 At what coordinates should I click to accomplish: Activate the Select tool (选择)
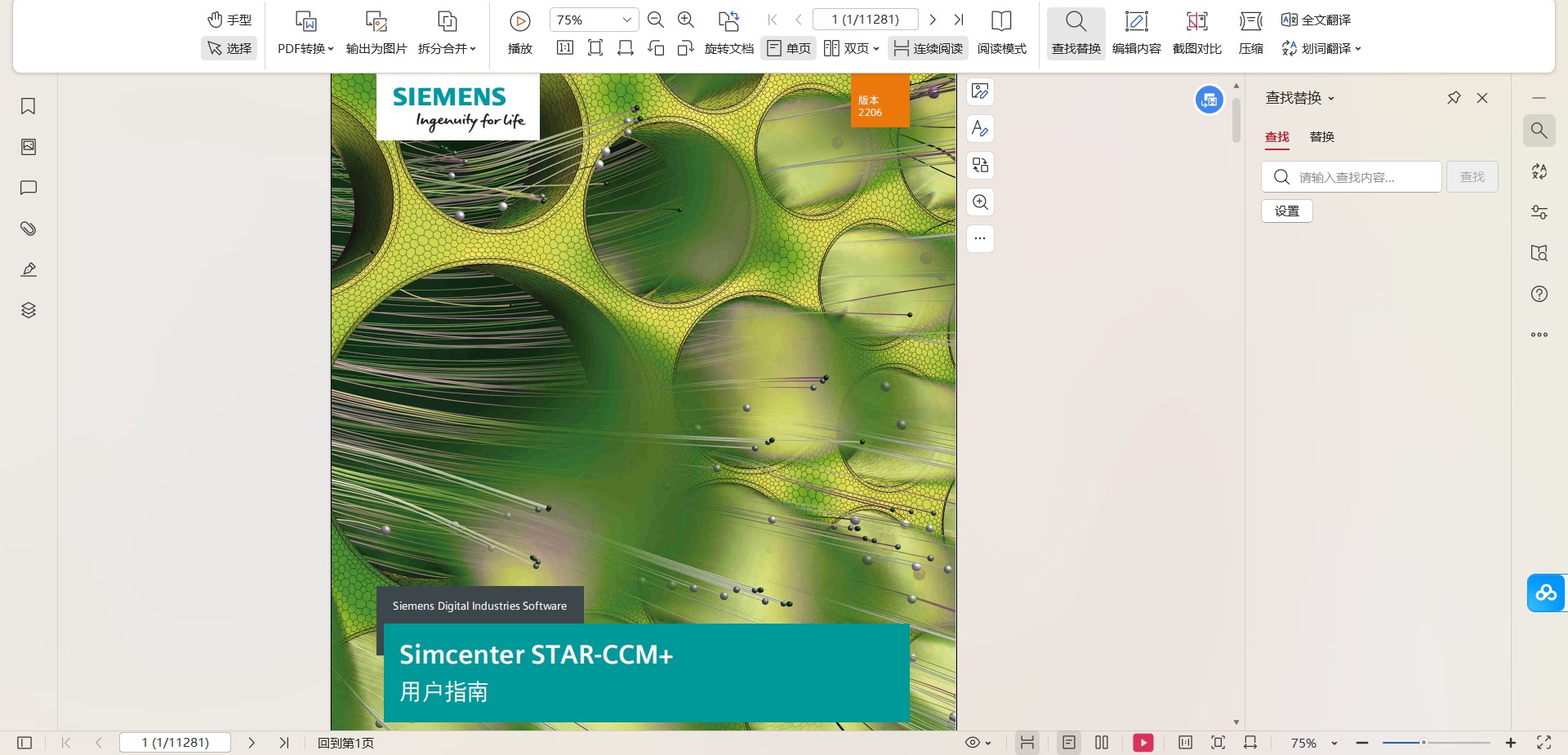[229, 48]
